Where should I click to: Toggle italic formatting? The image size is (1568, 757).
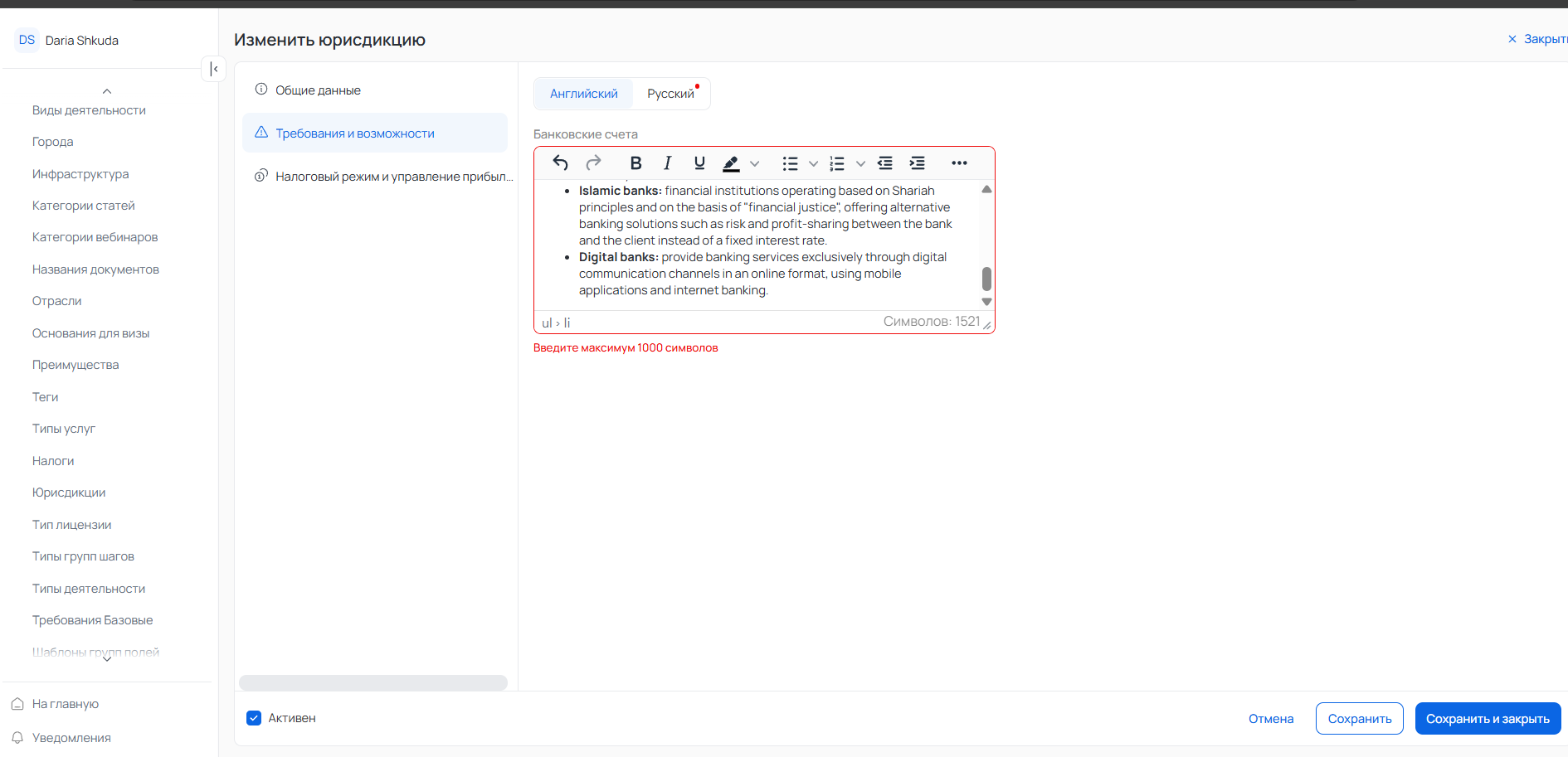[667, 163]
